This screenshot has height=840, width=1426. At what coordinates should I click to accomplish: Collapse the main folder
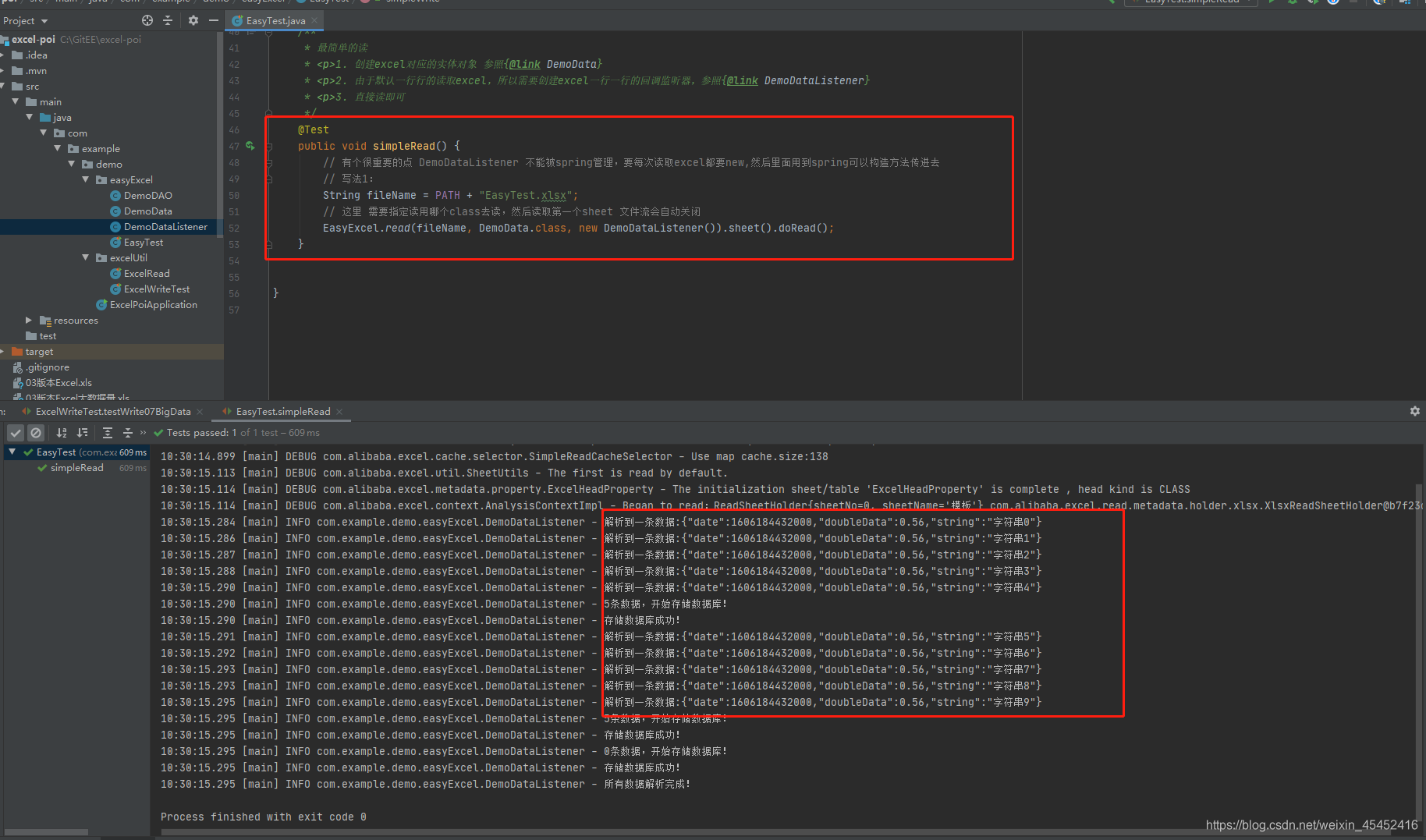point(16,101)
